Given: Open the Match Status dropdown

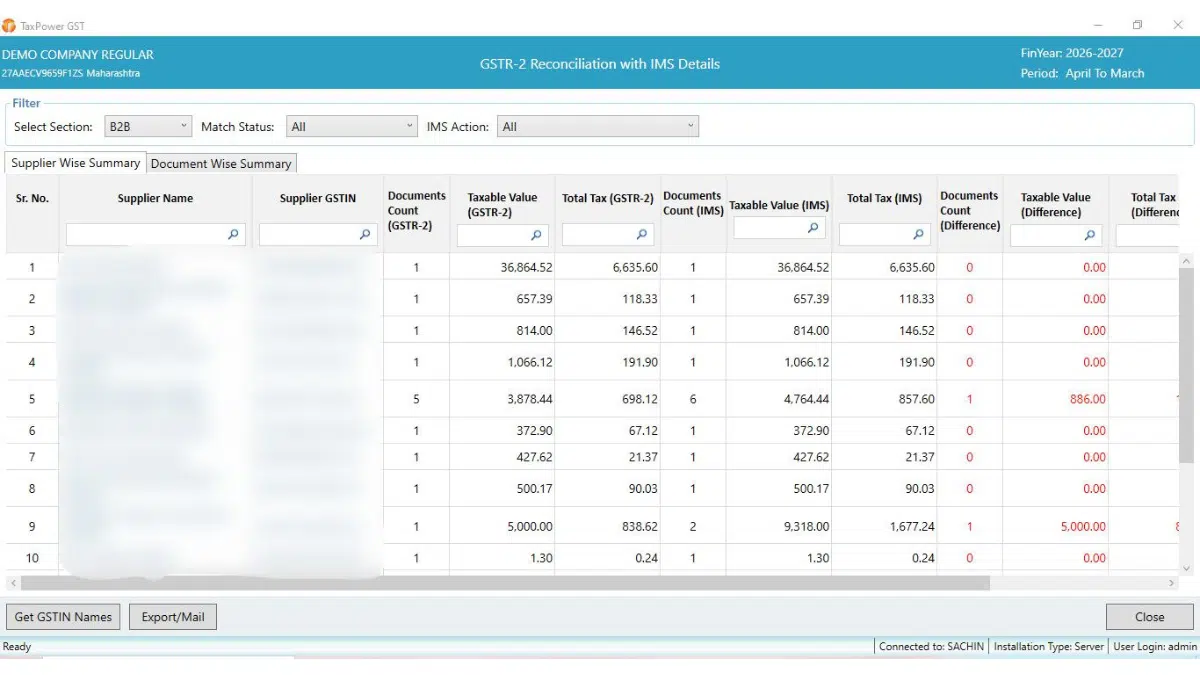Looking at the screenshot, I should tap(351, 126).
